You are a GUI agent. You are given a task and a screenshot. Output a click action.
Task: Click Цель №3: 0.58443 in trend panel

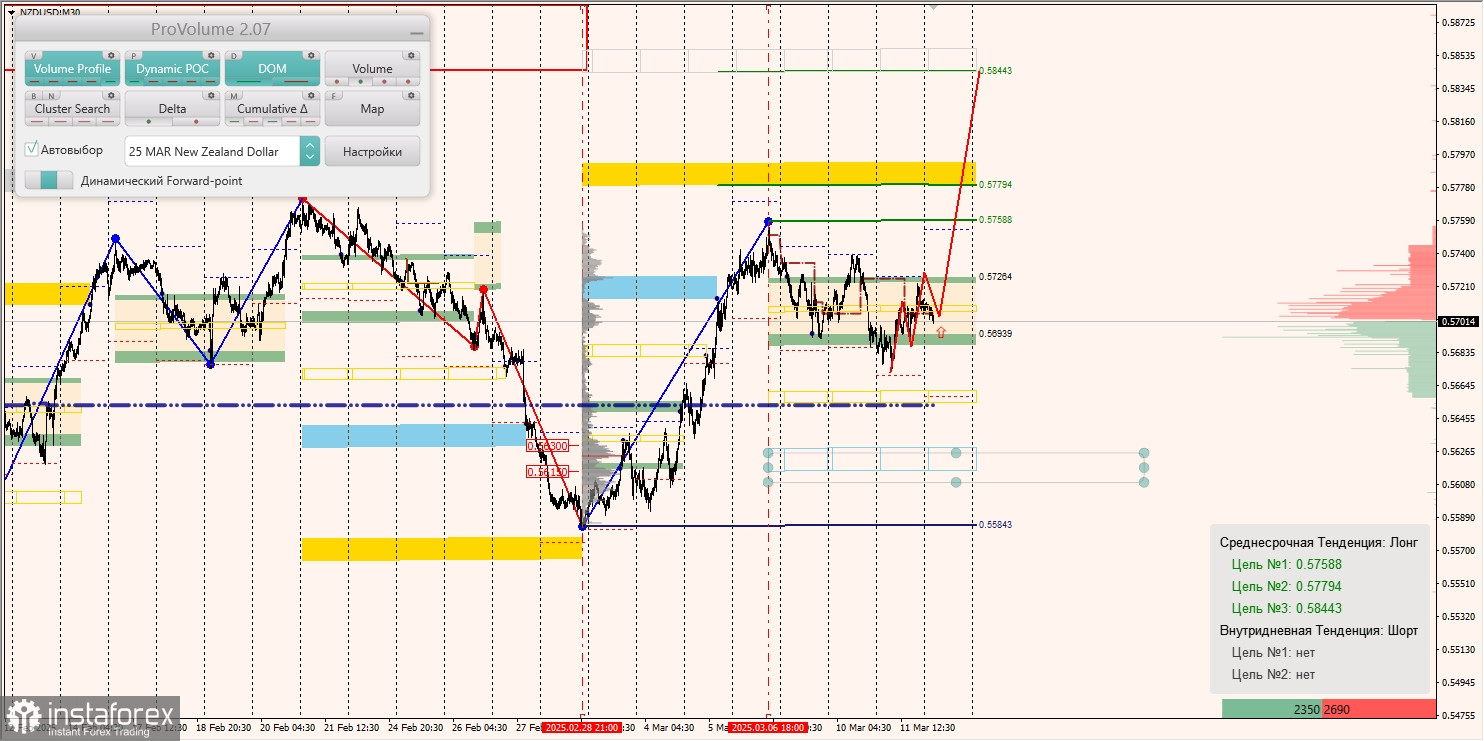(1286, 608)
